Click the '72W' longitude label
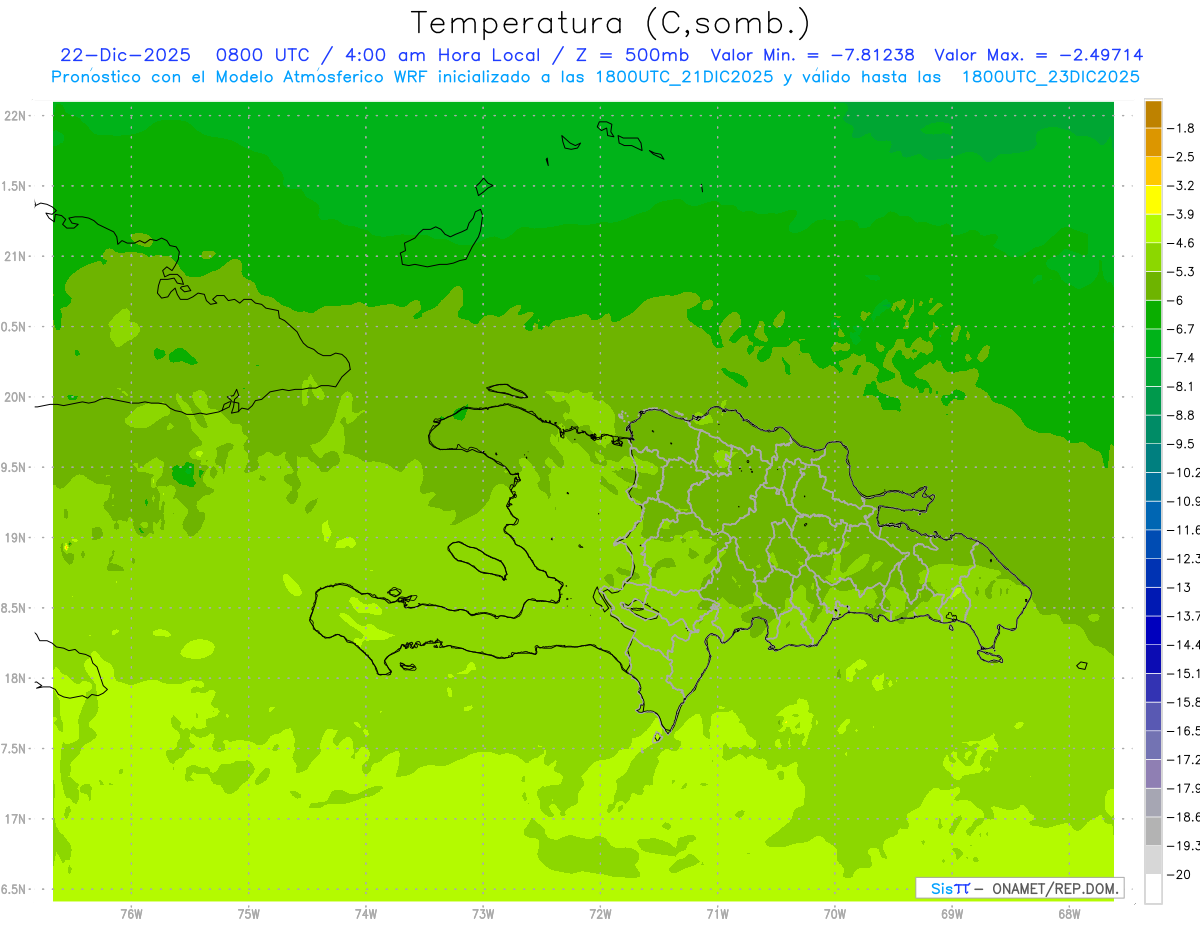 tap(600, 914)
